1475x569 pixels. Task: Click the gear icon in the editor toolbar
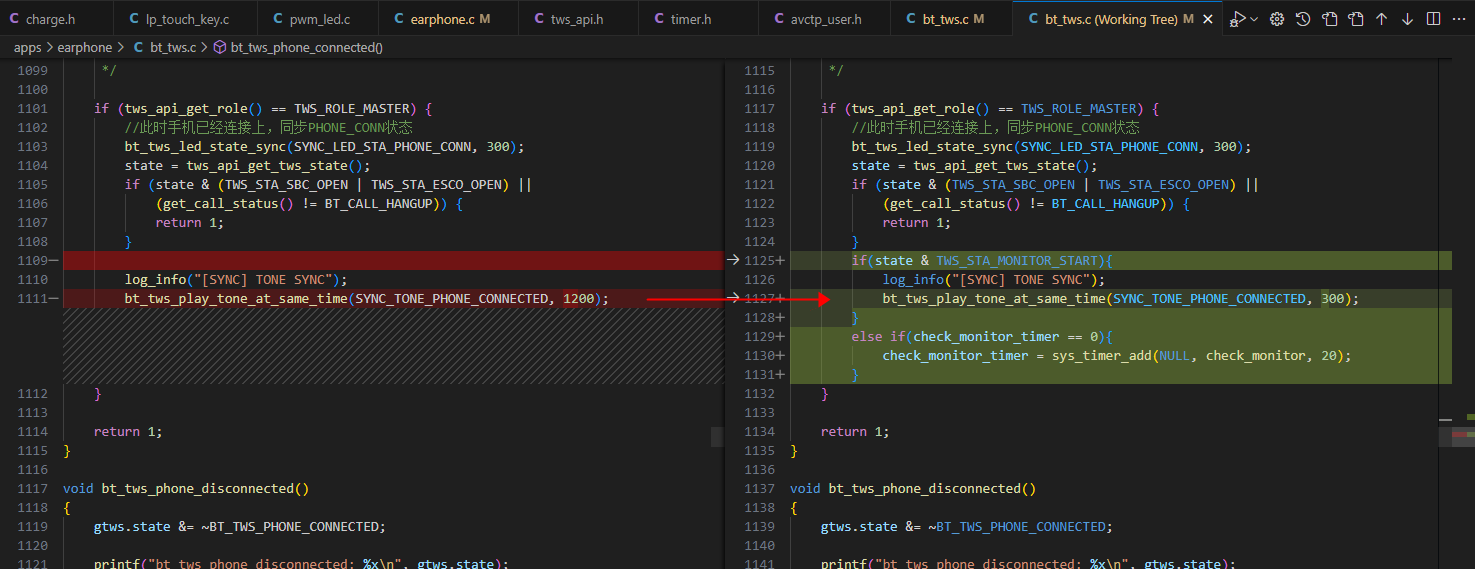(1277, 19)
